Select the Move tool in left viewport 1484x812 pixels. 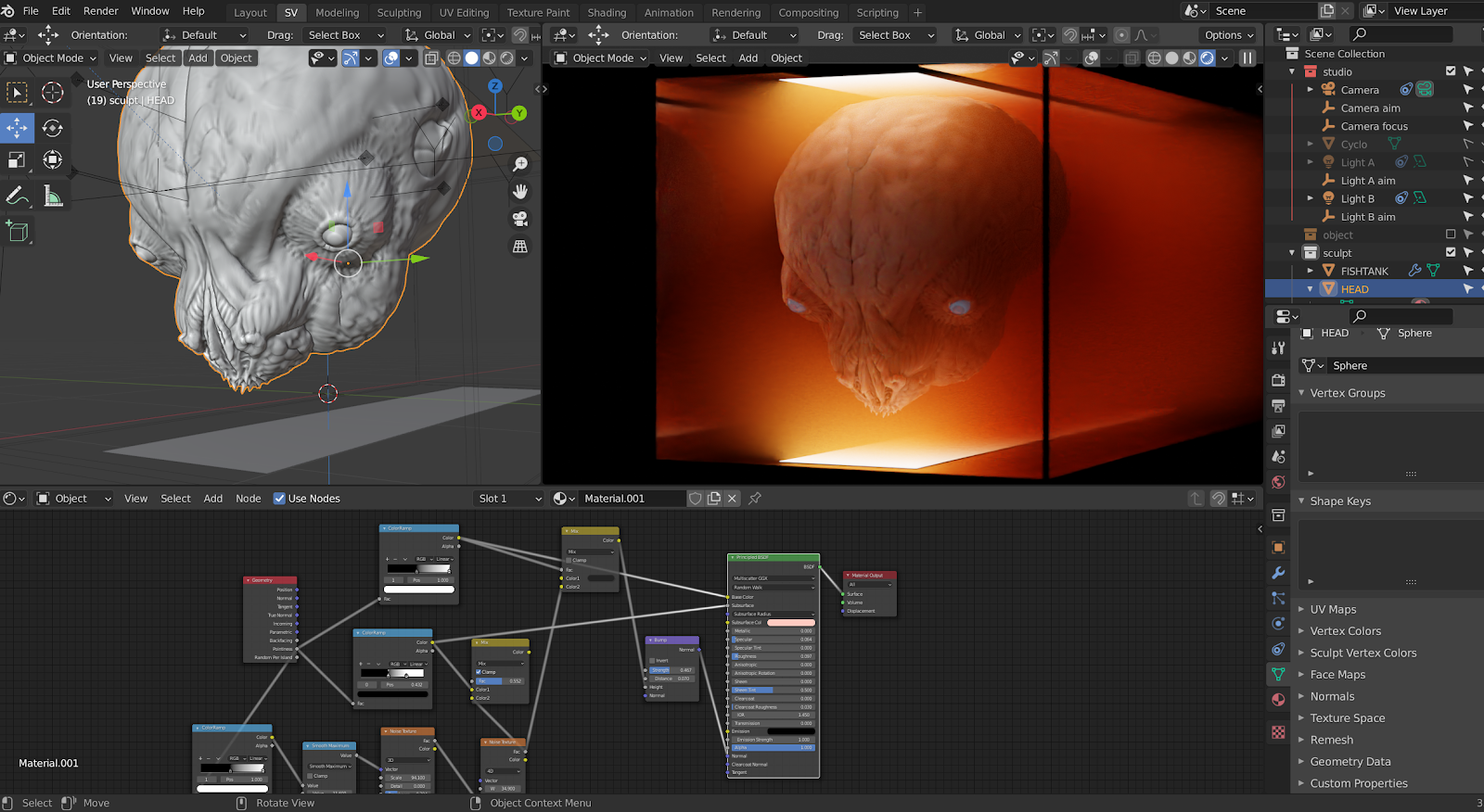click(18, 127)
